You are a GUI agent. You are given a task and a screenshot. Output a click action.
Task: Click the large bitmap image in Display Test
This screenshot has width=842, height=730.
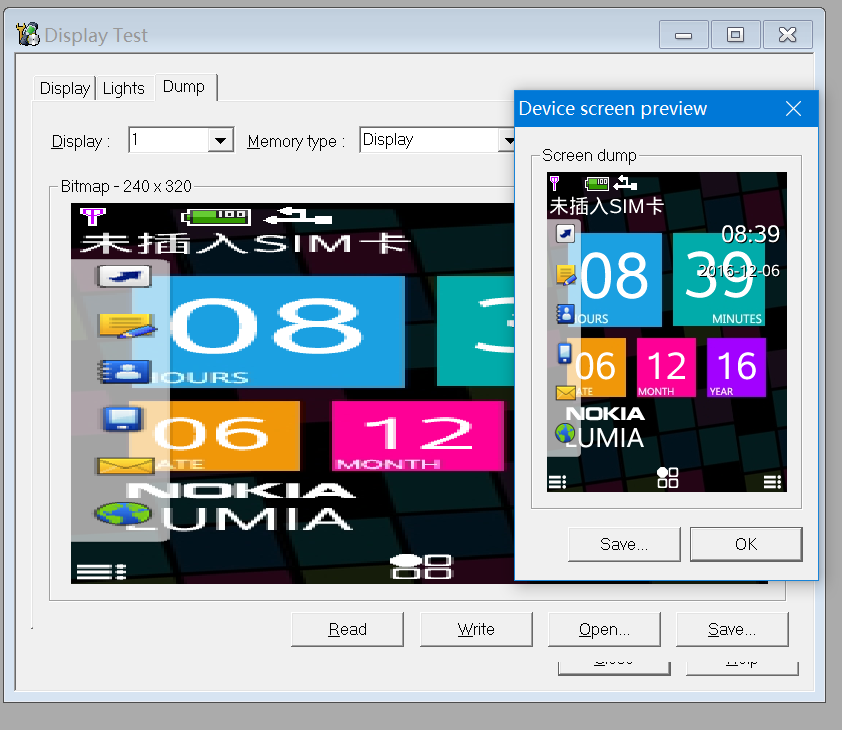pos(293,393)
